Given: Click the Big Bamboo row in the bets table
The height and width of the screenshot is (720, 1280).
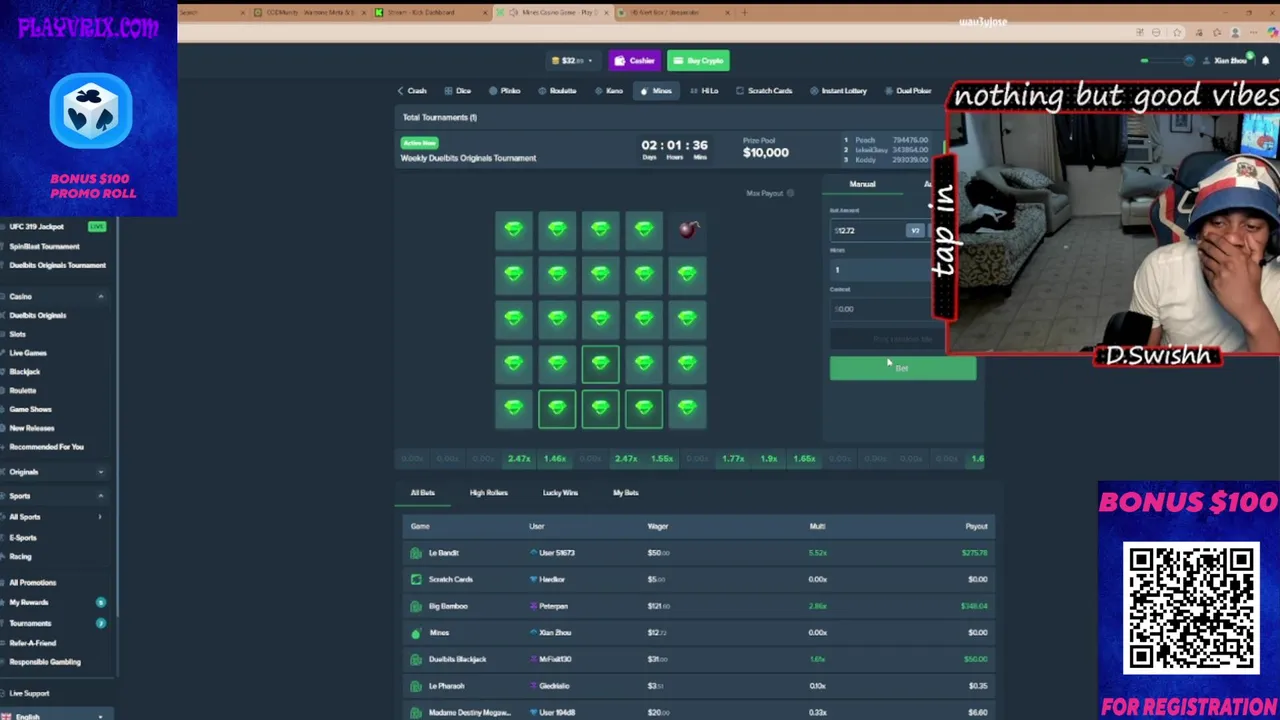Looking at the screenshot, I should coord(698,606).
